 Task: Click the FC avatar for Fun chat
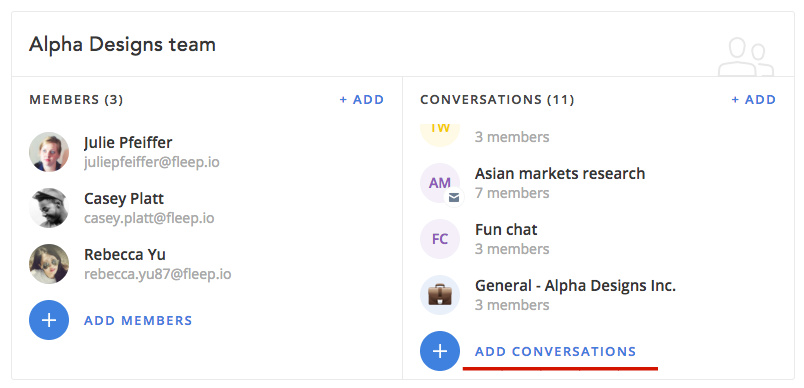440,239
